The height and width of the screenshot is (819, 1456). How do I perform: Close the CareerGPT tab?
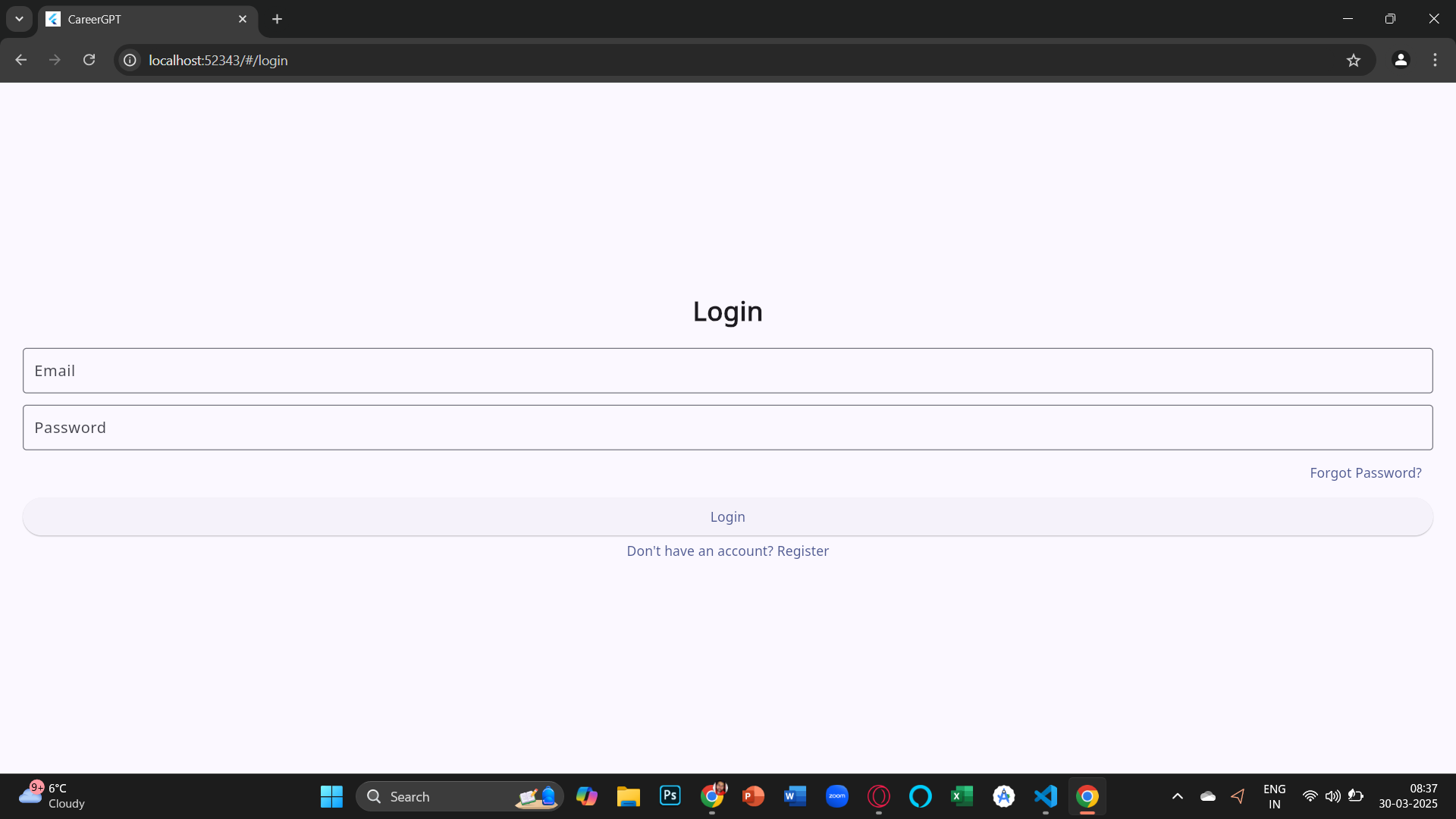point(243,19)
